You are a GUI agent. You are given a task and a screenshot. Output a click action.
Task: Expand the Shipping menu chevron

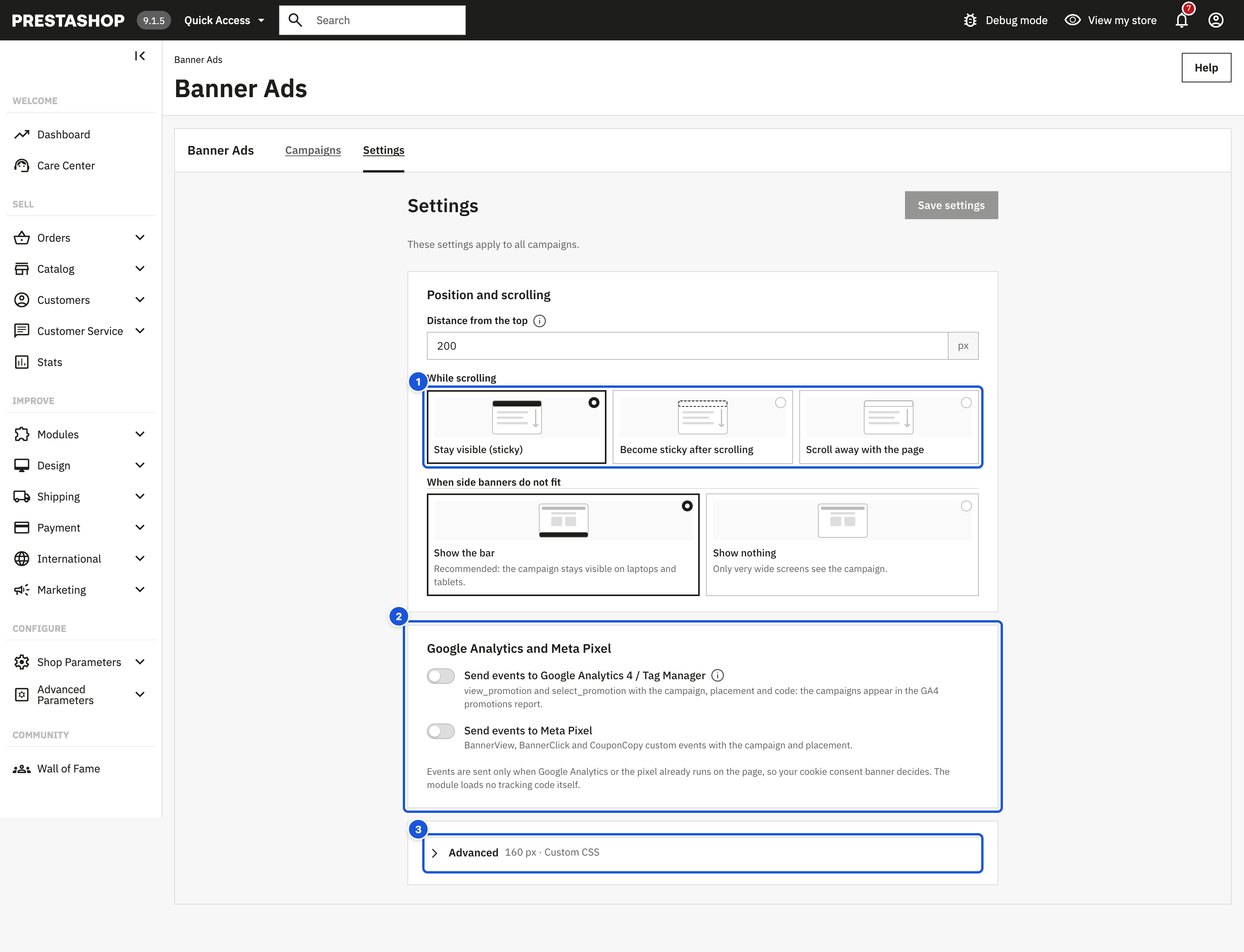coord(140,497)
